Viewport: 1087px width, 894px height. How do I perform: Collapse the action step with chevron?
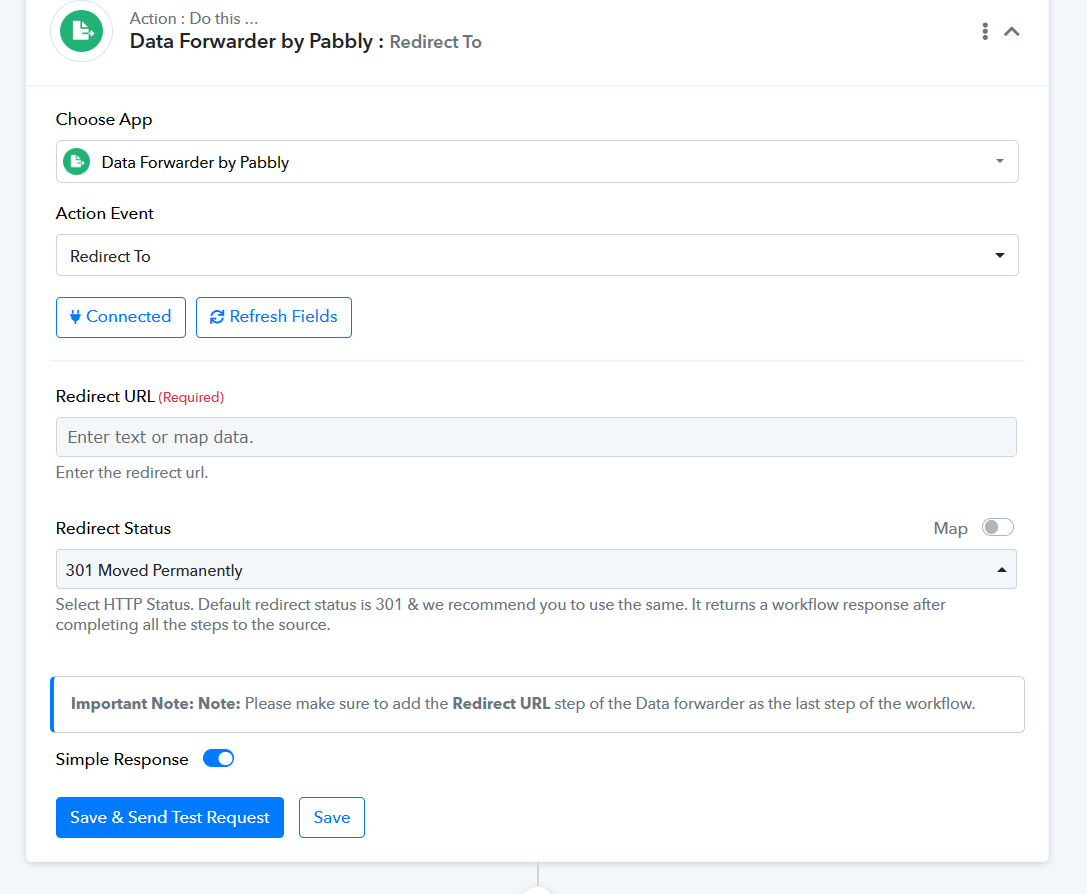click(x=1012, y=31)
